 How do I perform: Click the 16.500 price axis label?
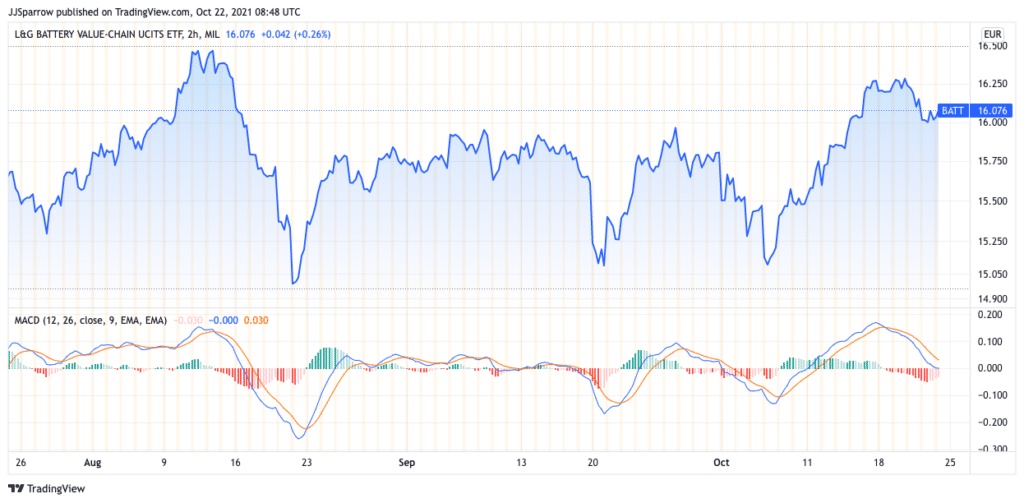[992, 46]
